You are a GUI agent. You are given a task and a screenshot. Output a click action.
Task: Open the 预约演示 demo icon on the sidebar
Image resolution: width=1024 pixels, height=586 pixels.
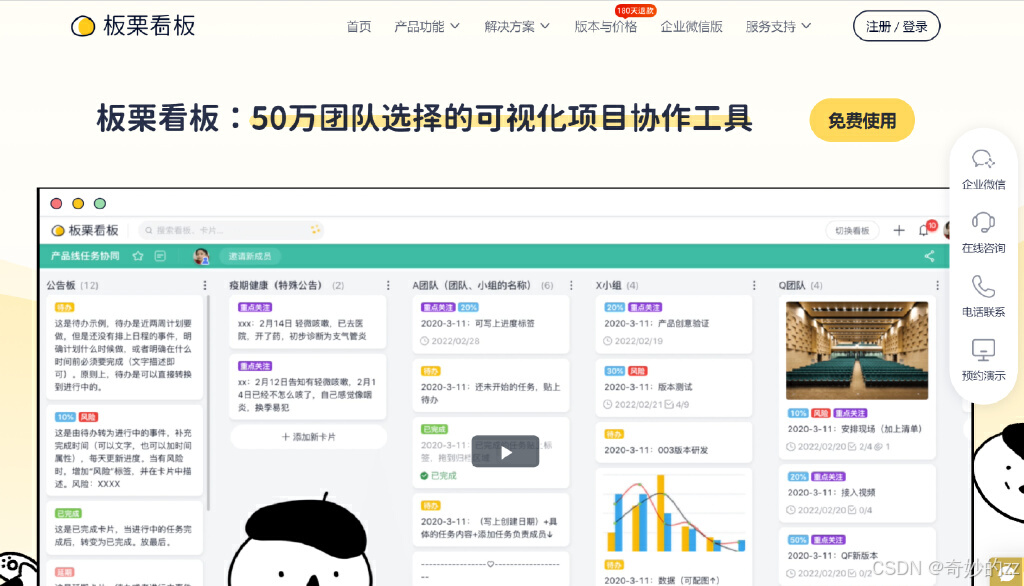983,348
